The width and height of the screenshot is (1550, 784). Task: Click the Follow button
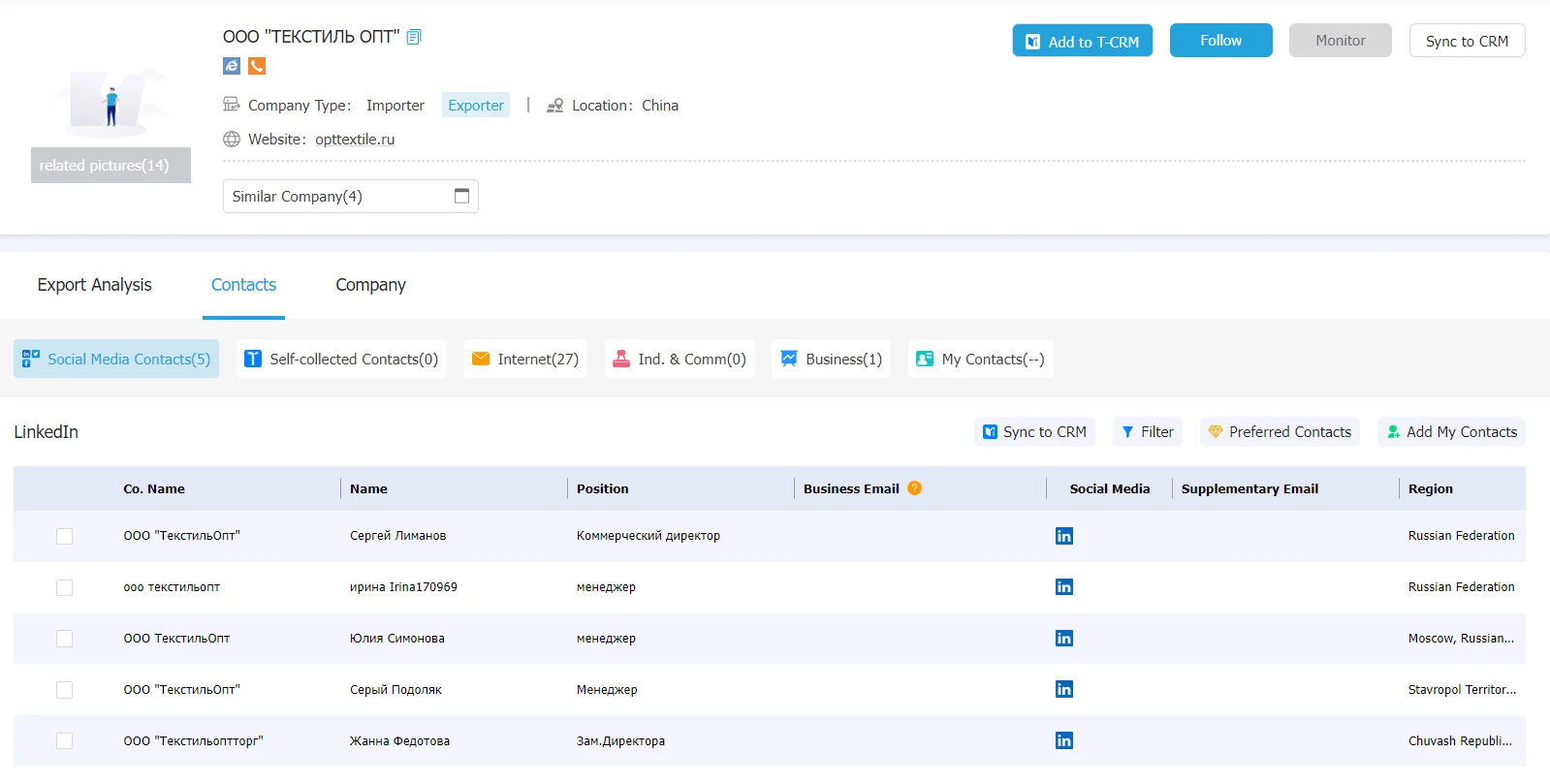[x=1220, y=41]
